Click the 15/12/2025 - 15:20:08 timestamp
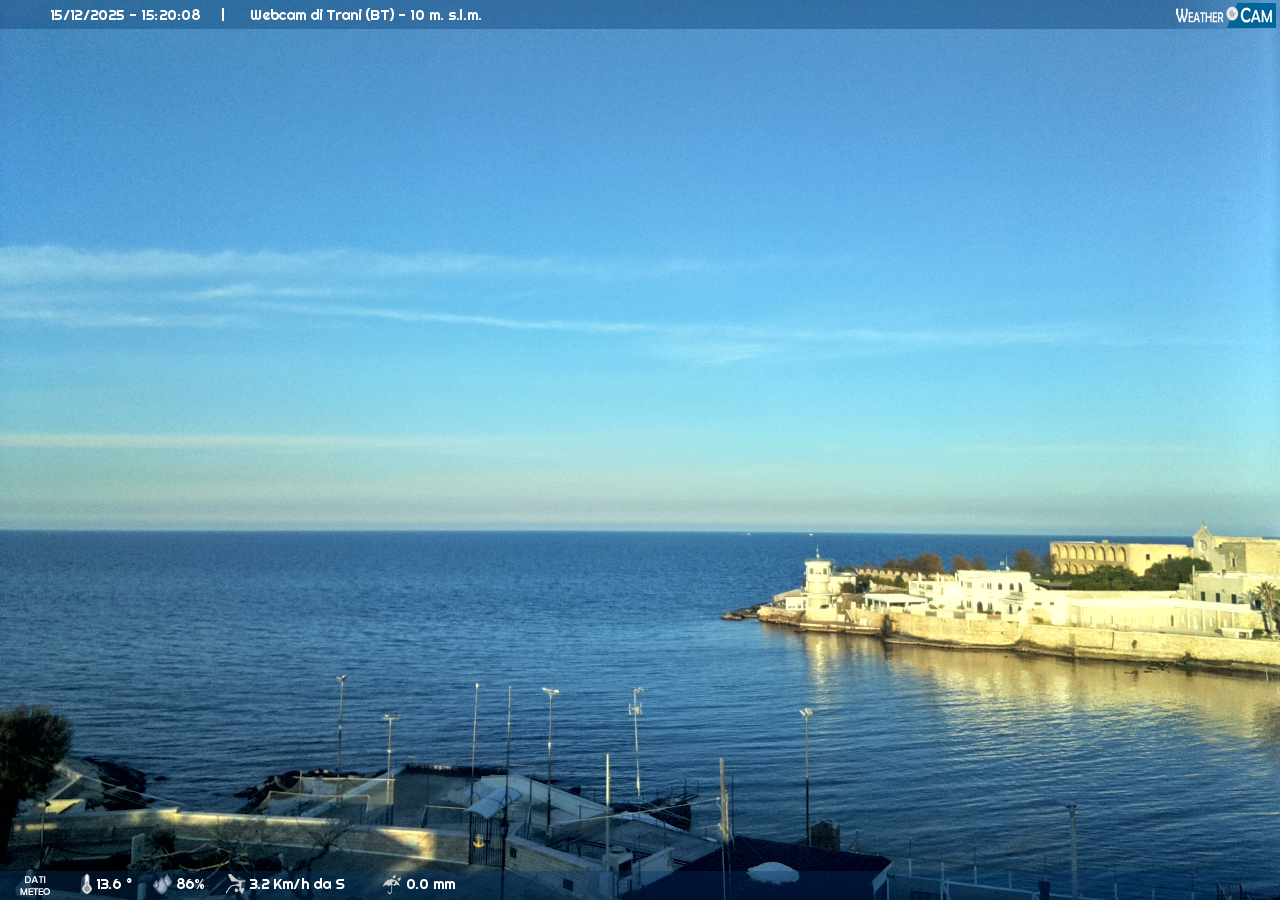This screenshot has height=900, width=1280. coord(125,15)
